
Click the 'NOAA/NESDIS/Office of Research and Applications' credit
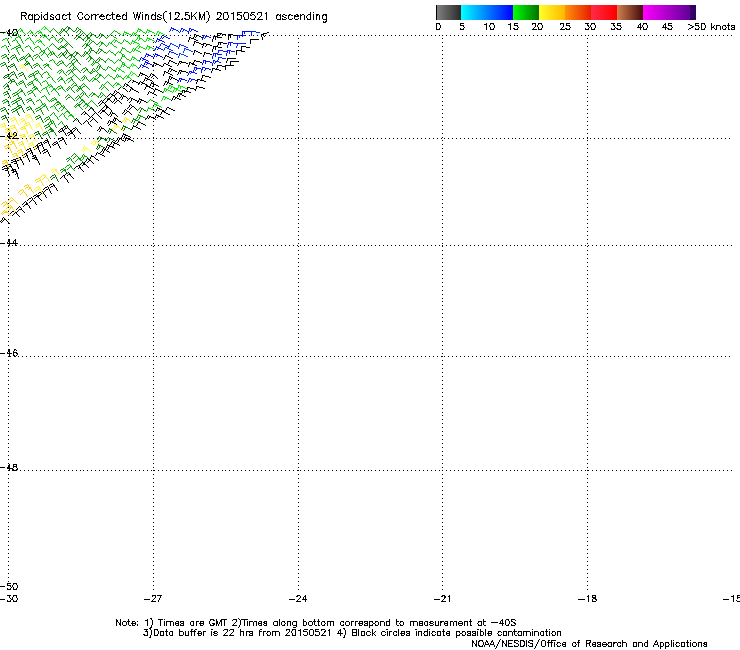click(589, 644)
